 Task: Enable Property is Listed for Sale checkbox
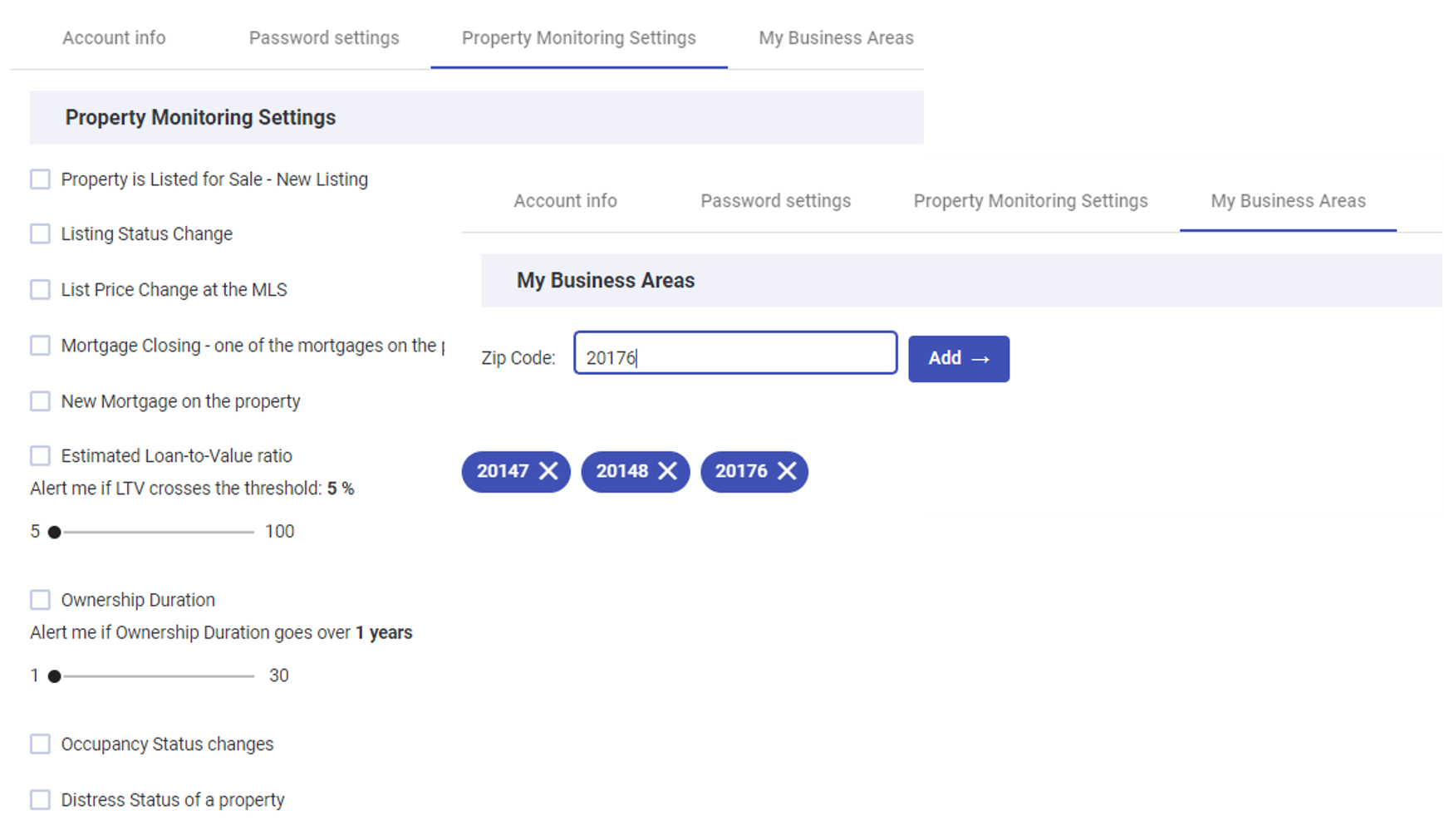point(40,179)
